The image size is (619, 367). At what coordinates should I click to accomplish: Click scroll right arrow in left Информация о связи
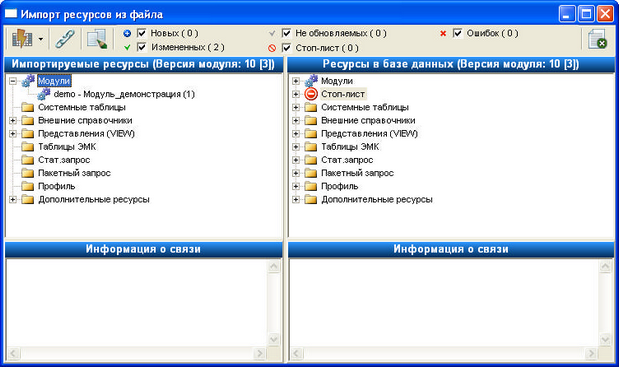tap(259, 353)
